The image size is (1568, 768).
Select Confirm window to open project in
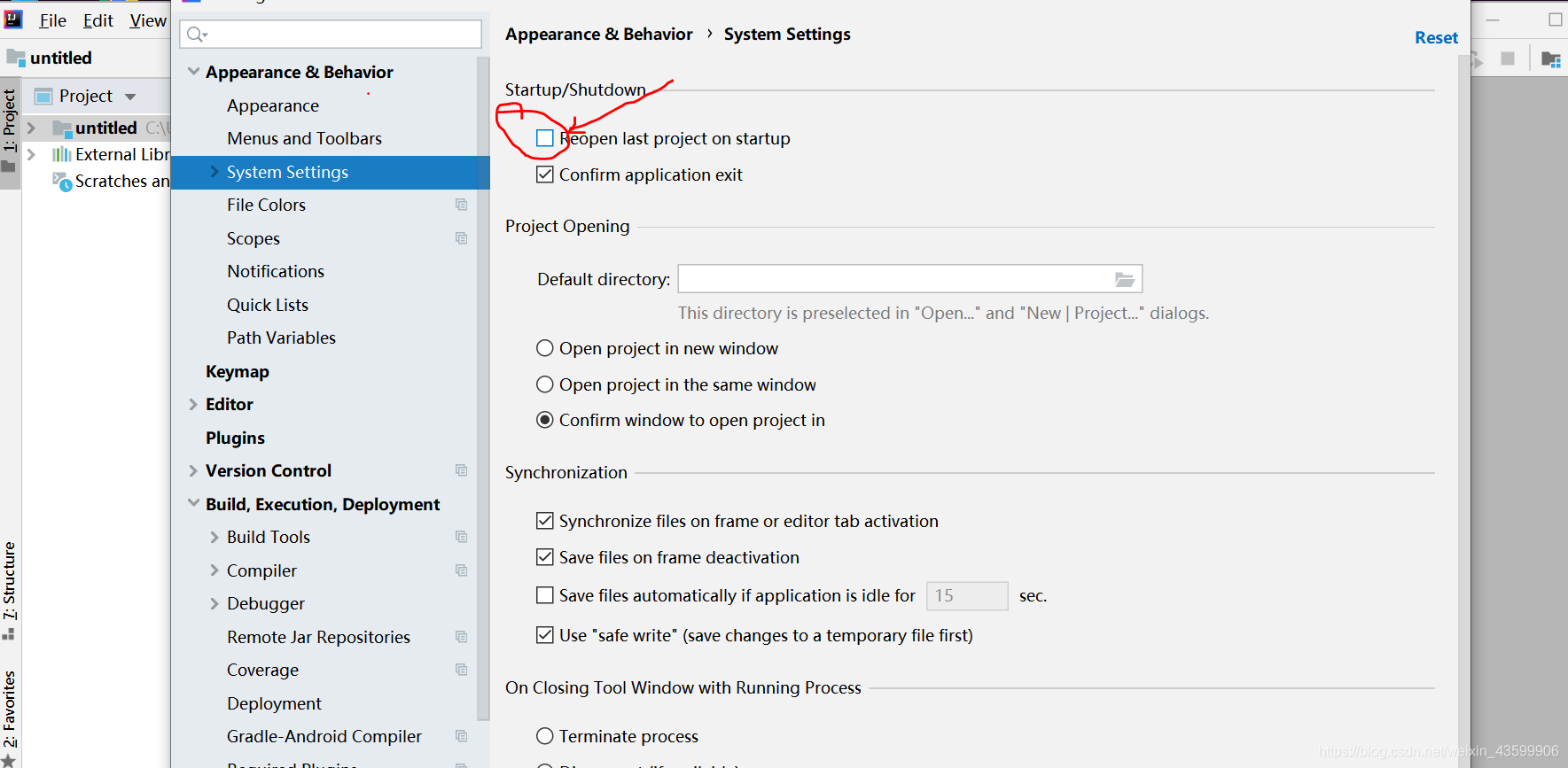[x=545, y=420]
